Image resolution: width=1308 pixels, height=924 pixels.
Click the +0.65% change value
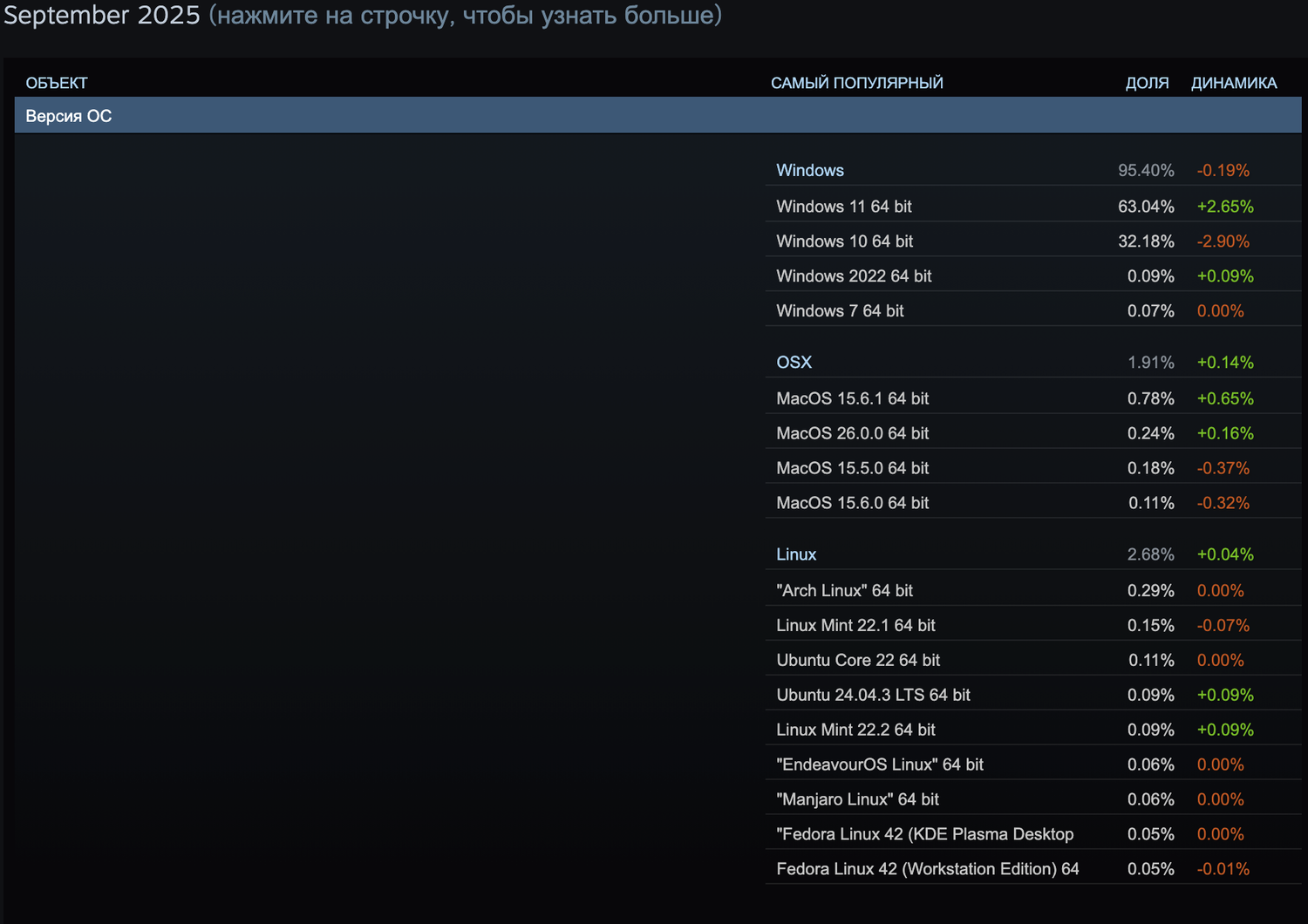click(1225, 398)
